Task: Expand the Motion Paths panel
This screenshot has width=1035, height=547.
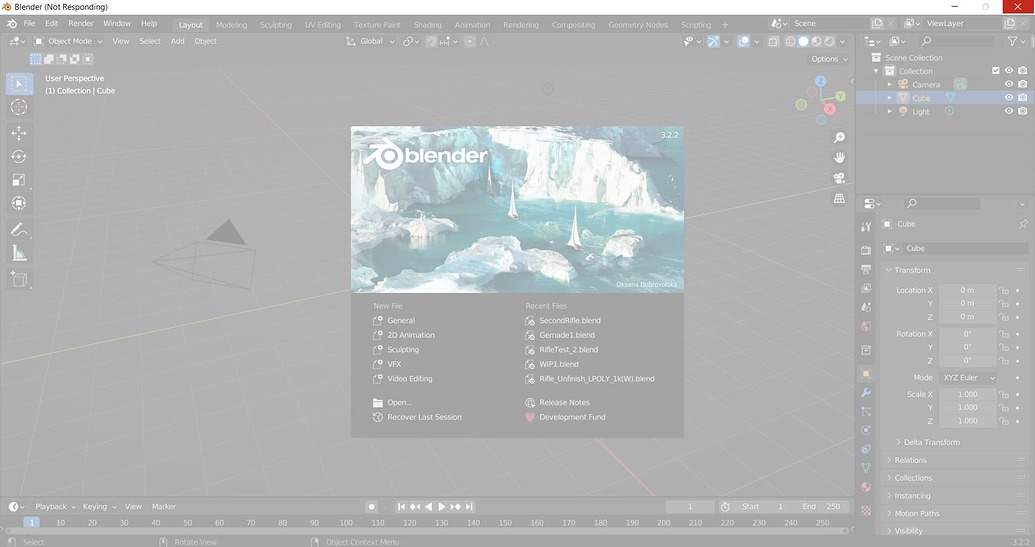Action: (916, 513)
